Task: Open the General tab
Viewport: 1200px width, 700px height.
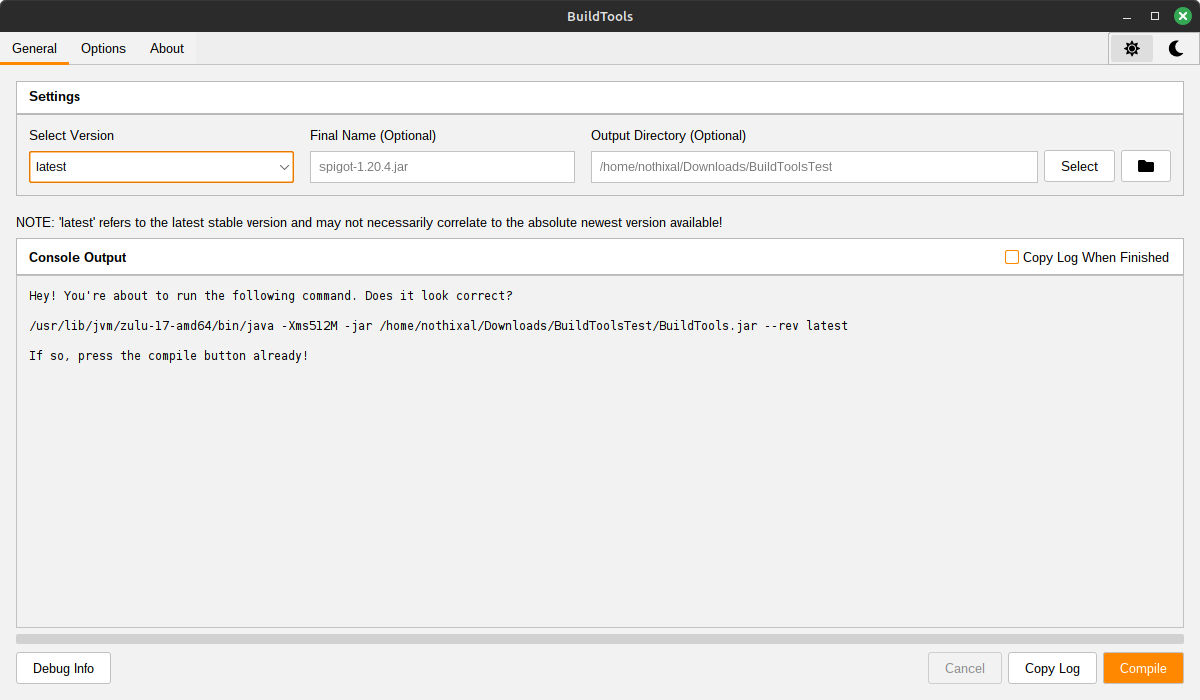Action: 34,48
